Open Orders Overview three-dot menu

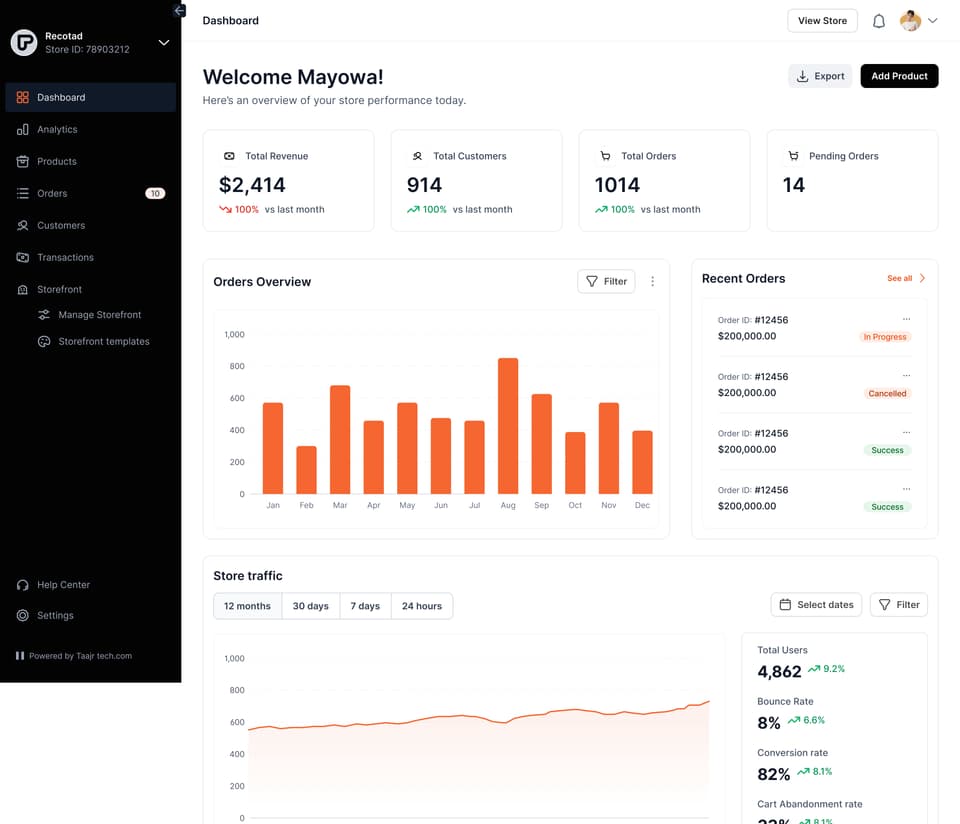(x=652, y=281)
